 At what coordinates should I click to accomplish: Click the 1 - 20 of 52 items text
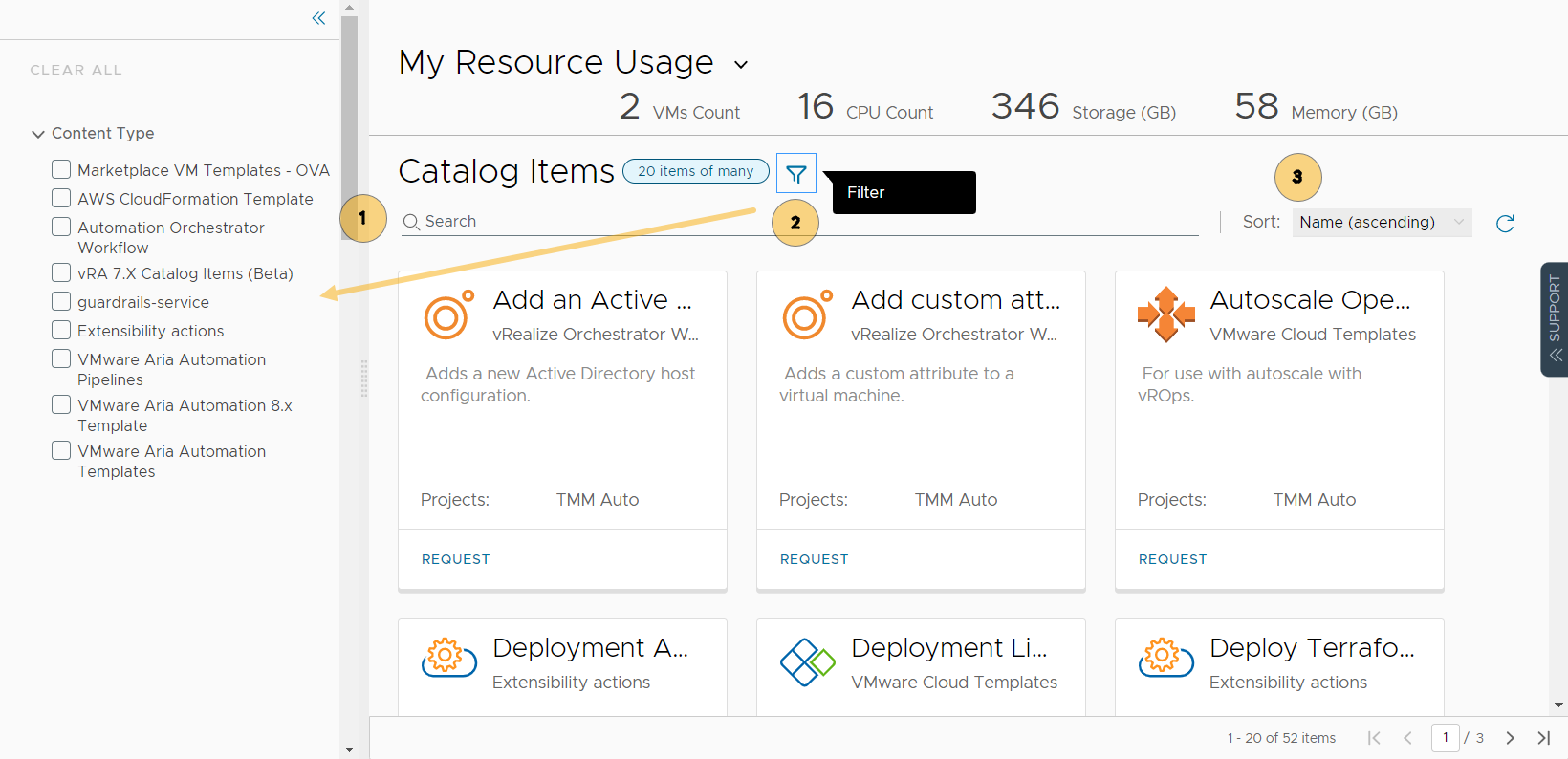point(1281,738)
